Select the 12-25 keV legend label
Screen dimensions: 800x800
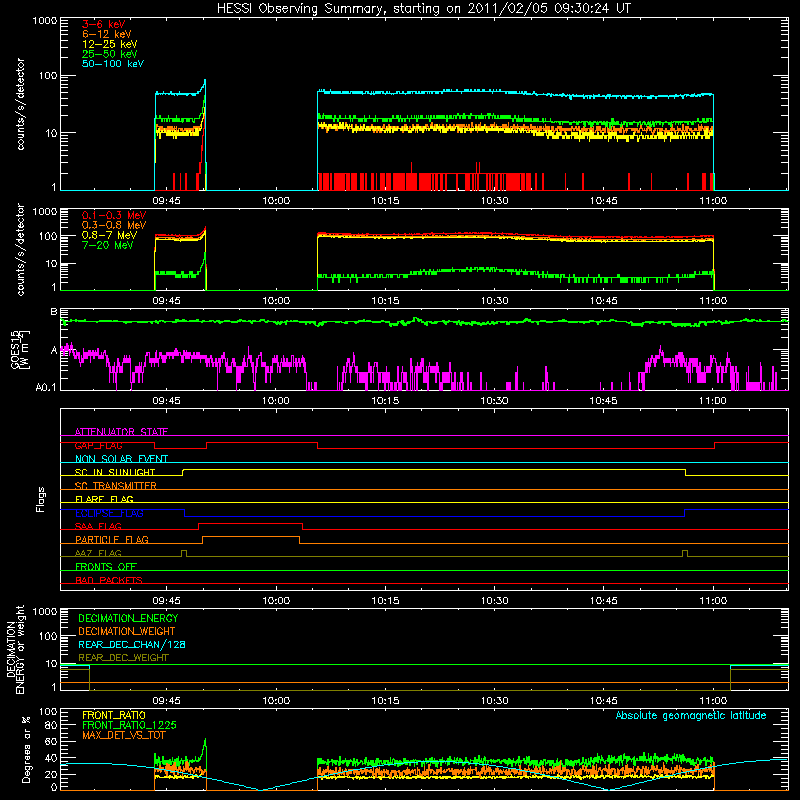click(110, 44)
